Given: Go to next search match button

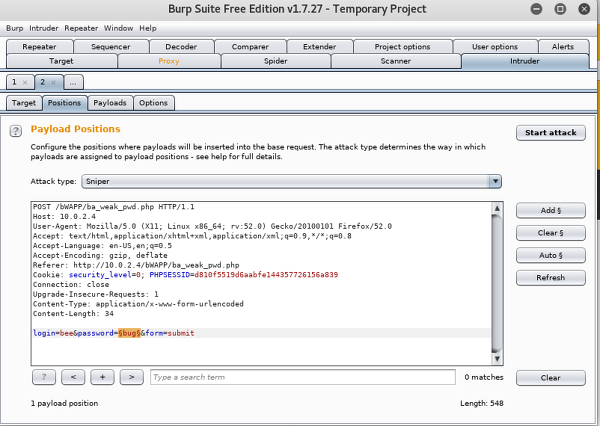Looking at the screenshot, I should [132, 377].
